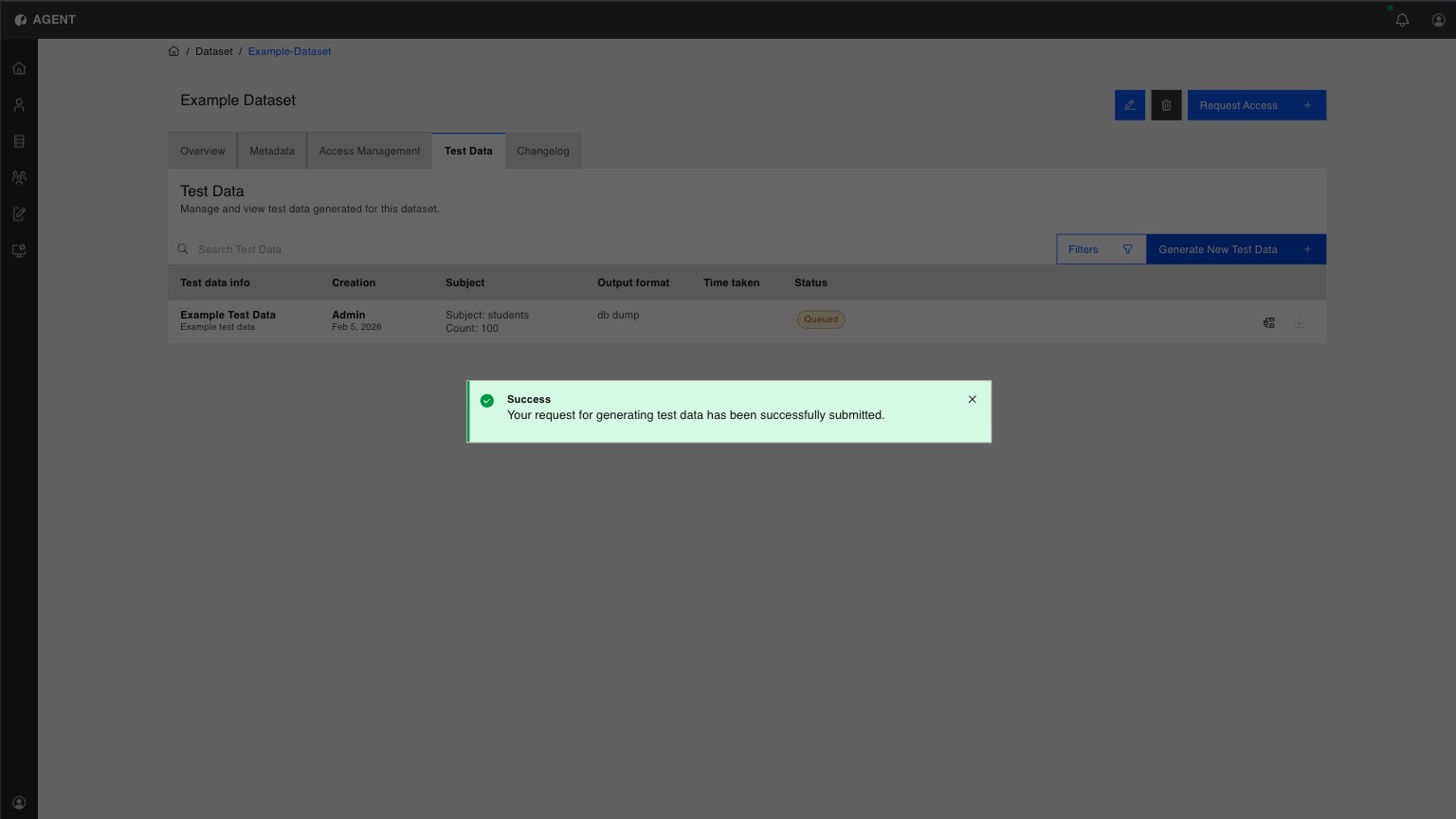Click the Status column header
The width and height of the screenshot is (1456, 819).
810,282
